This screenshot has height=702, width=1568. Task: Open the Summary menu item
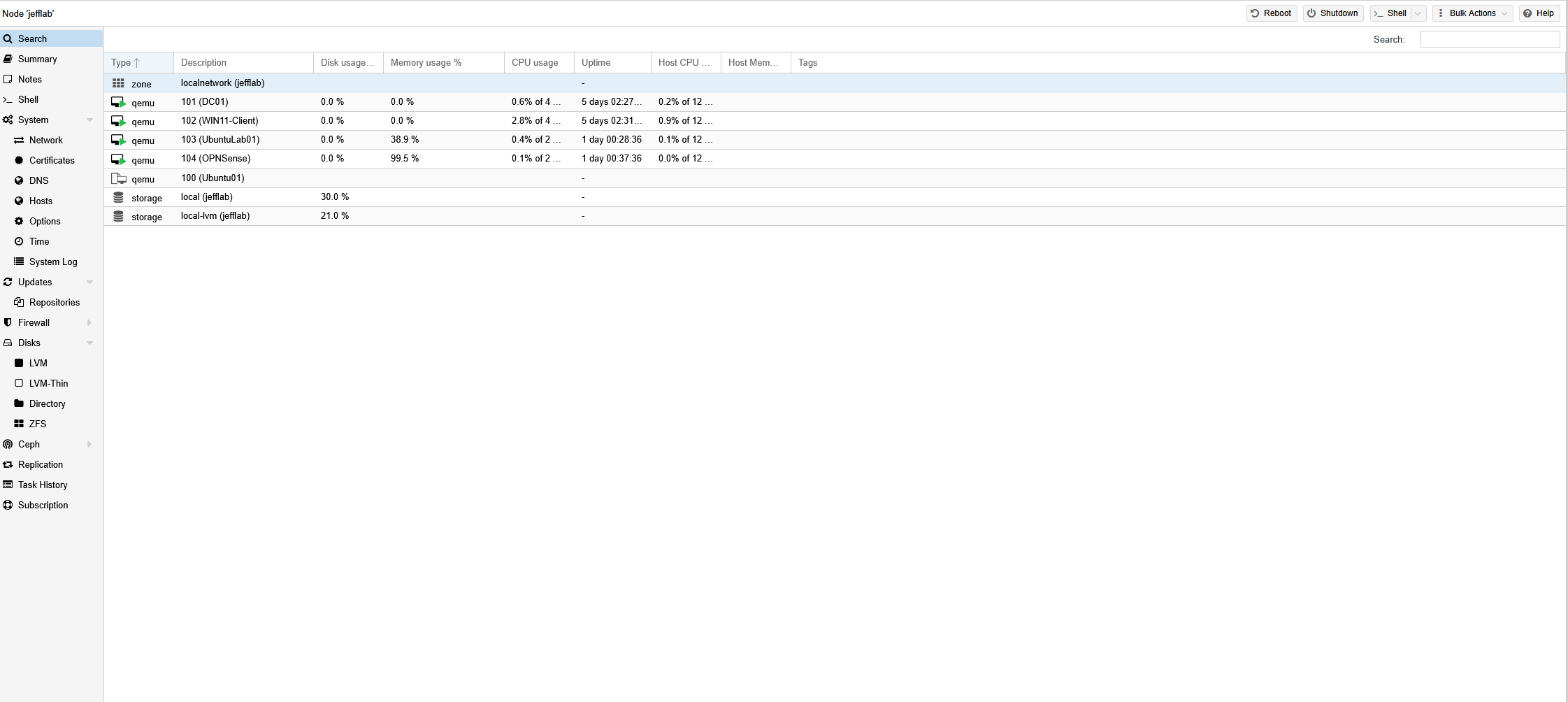[x=52, y=59]
